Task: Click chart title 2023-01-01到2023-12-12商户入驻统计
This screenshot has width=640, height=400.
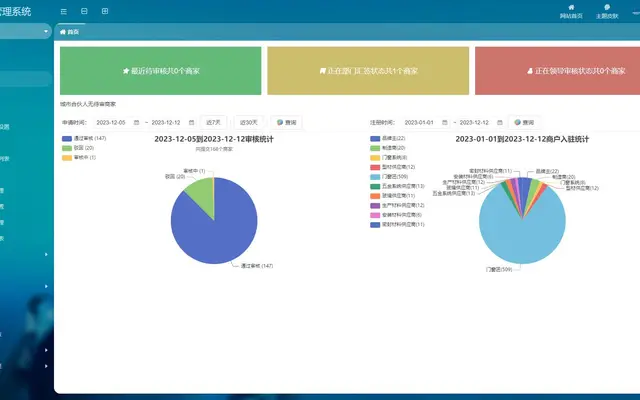Action: [x=522, y=139]
